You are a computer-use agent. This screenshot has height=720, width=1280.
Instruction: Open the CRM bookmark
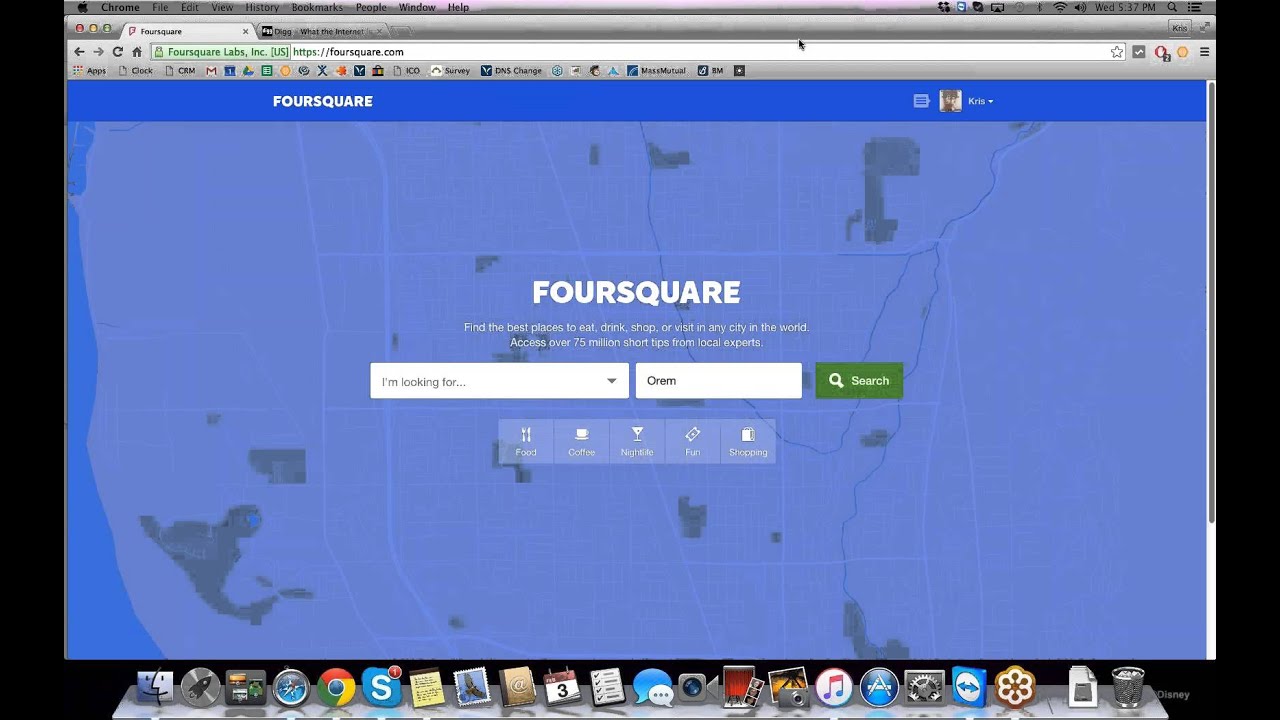180,71
